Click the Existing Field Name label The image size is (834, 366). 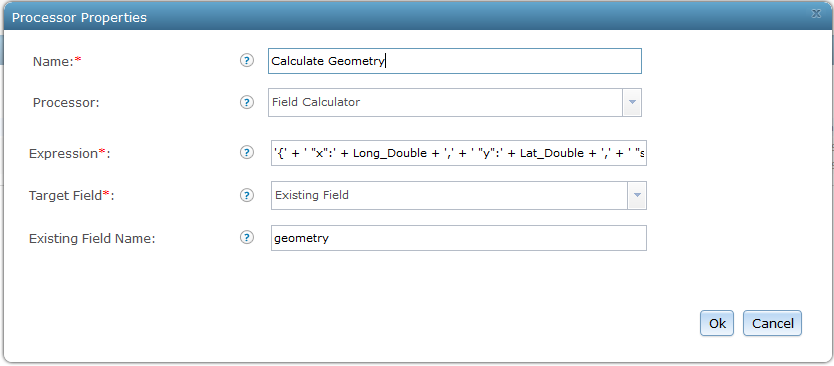(x=92, y=238)
